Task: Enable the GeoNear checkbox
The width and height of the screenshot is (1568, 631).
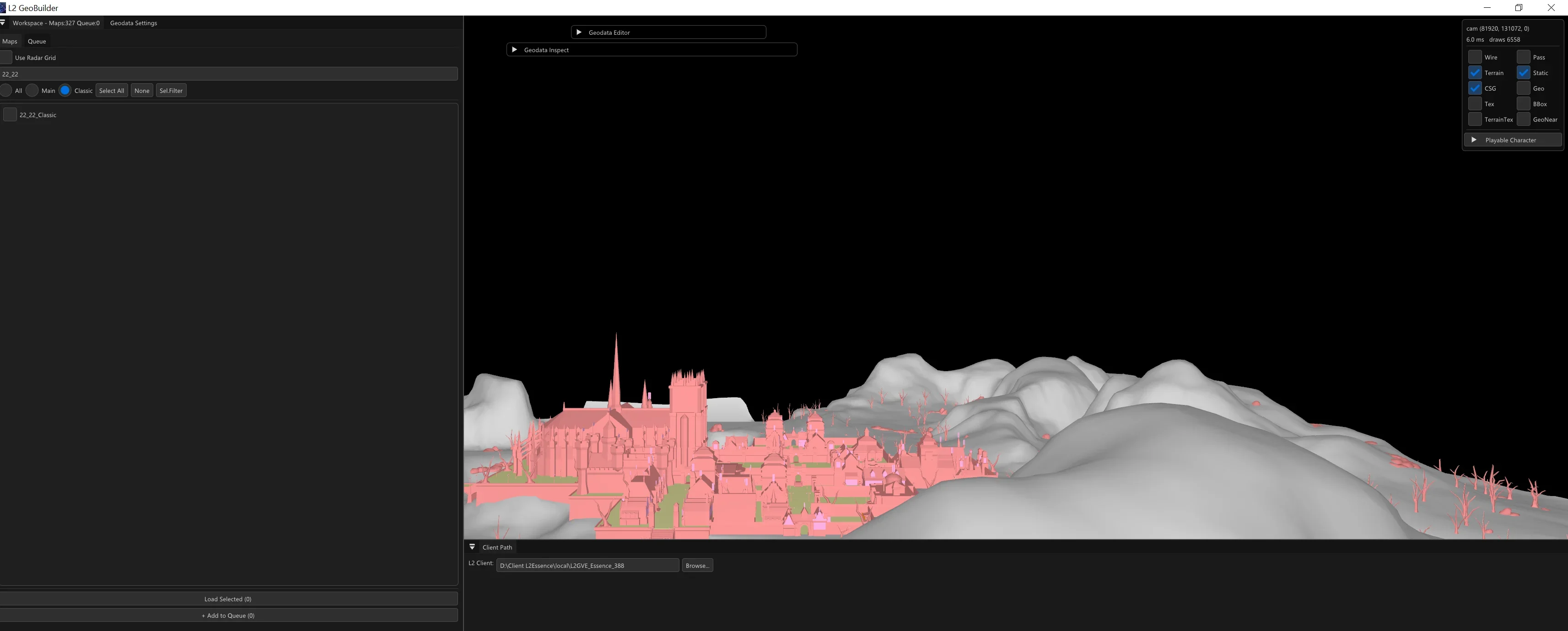Action: 1524,119
